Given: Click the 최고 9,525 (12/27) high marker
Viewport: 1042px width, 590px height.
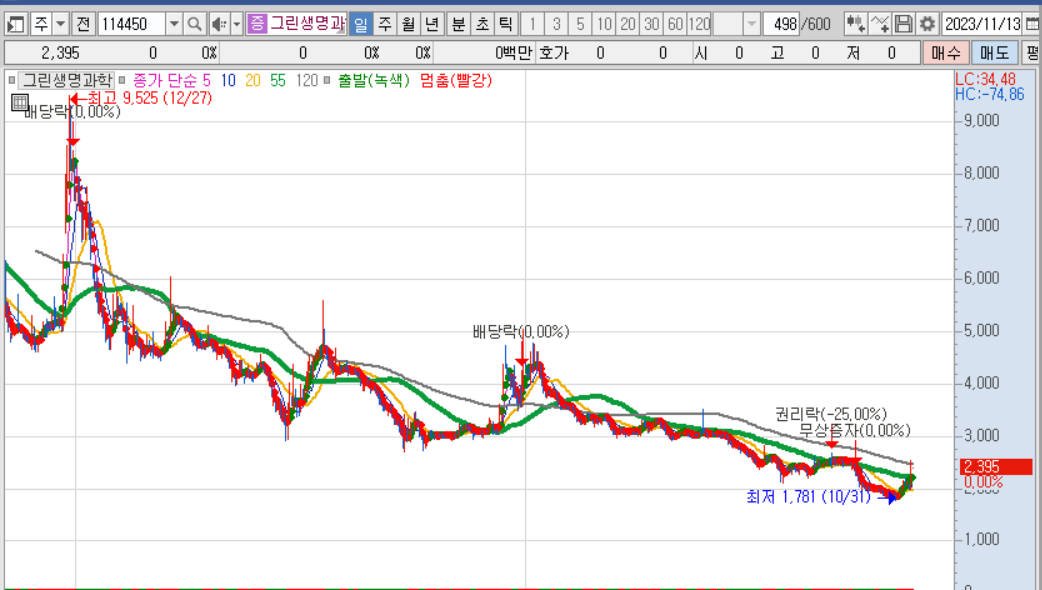Looking at the screenshot, I should pos(141,98).
